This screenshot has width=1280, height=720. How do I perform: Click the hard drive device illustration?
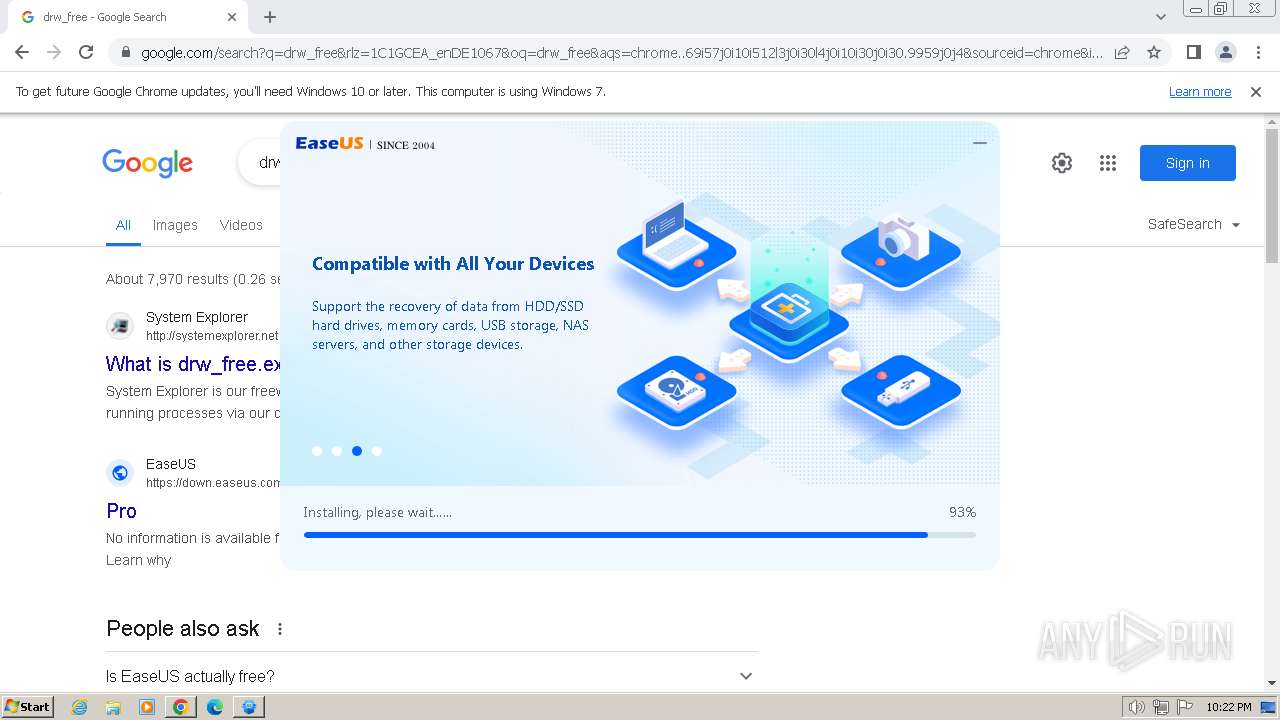click(677, 391)
